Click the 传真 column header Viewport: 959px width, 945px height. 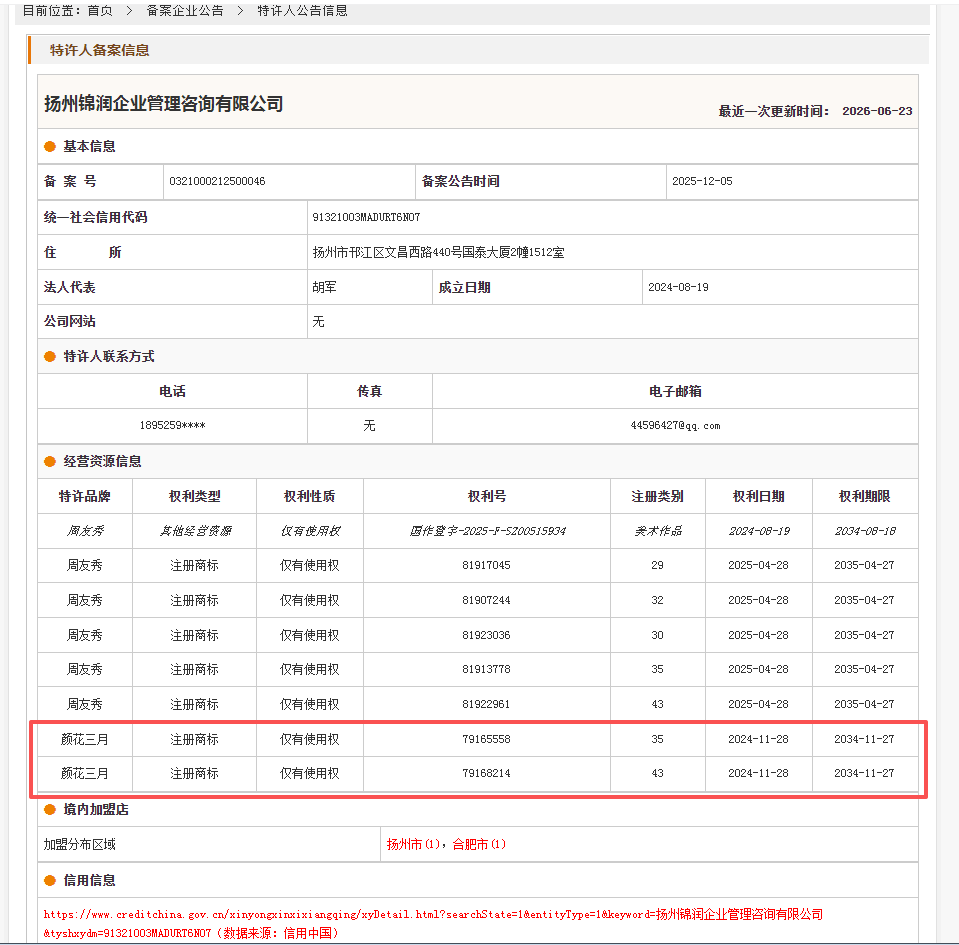369,391
